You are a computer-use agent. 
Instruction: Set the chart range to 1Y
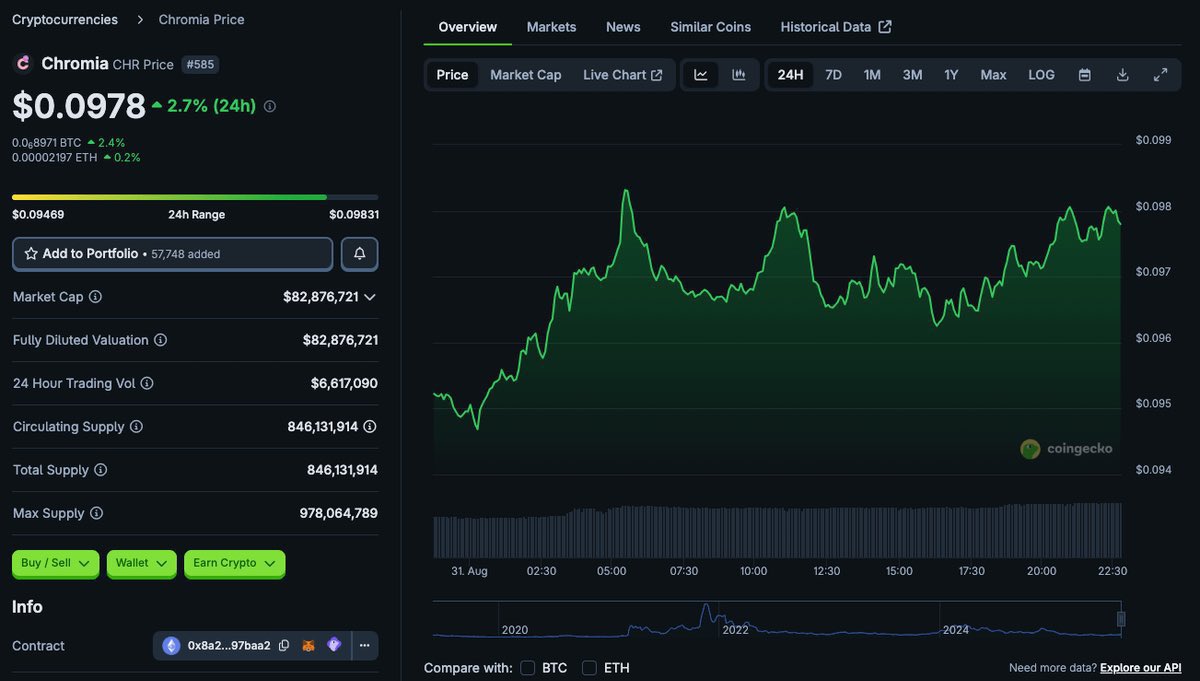click(951, 75)
